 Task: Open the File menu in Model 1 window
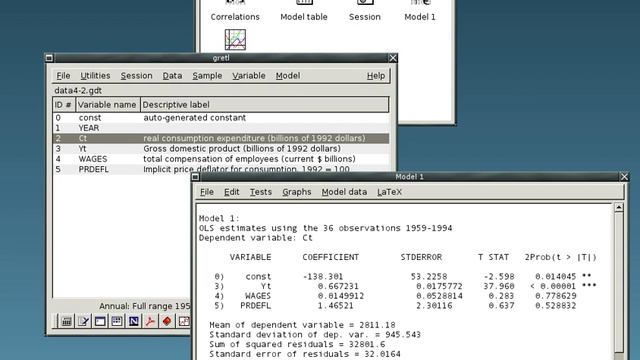click(207, 192)
